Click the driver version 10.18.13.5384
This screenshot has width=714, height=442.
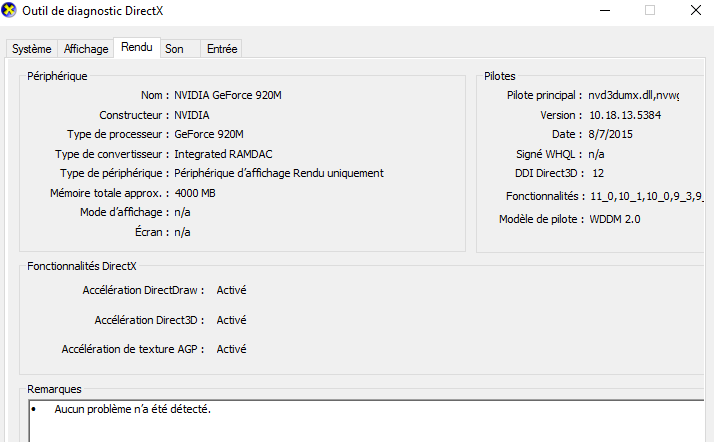click(x=625, y=115)
